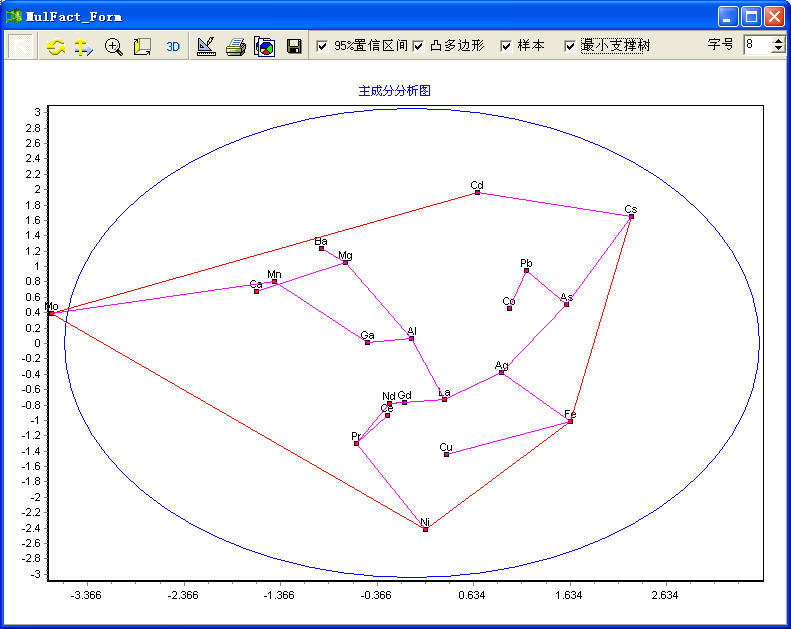
Task: Click the arrow pointer tool button
Action: pyautogui.click(x=20, y=46)
